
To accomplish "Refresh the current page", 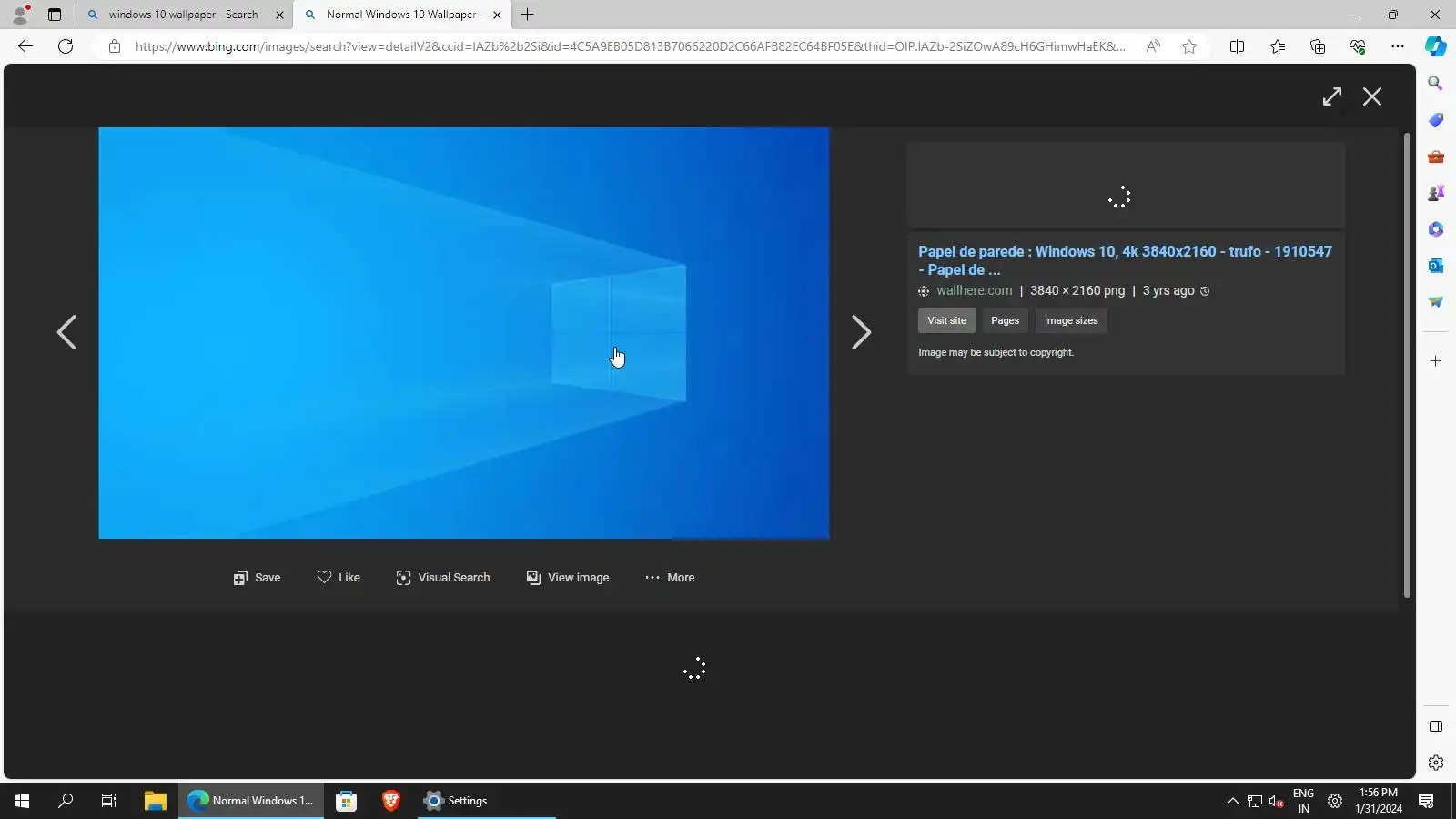I will 66,46.
